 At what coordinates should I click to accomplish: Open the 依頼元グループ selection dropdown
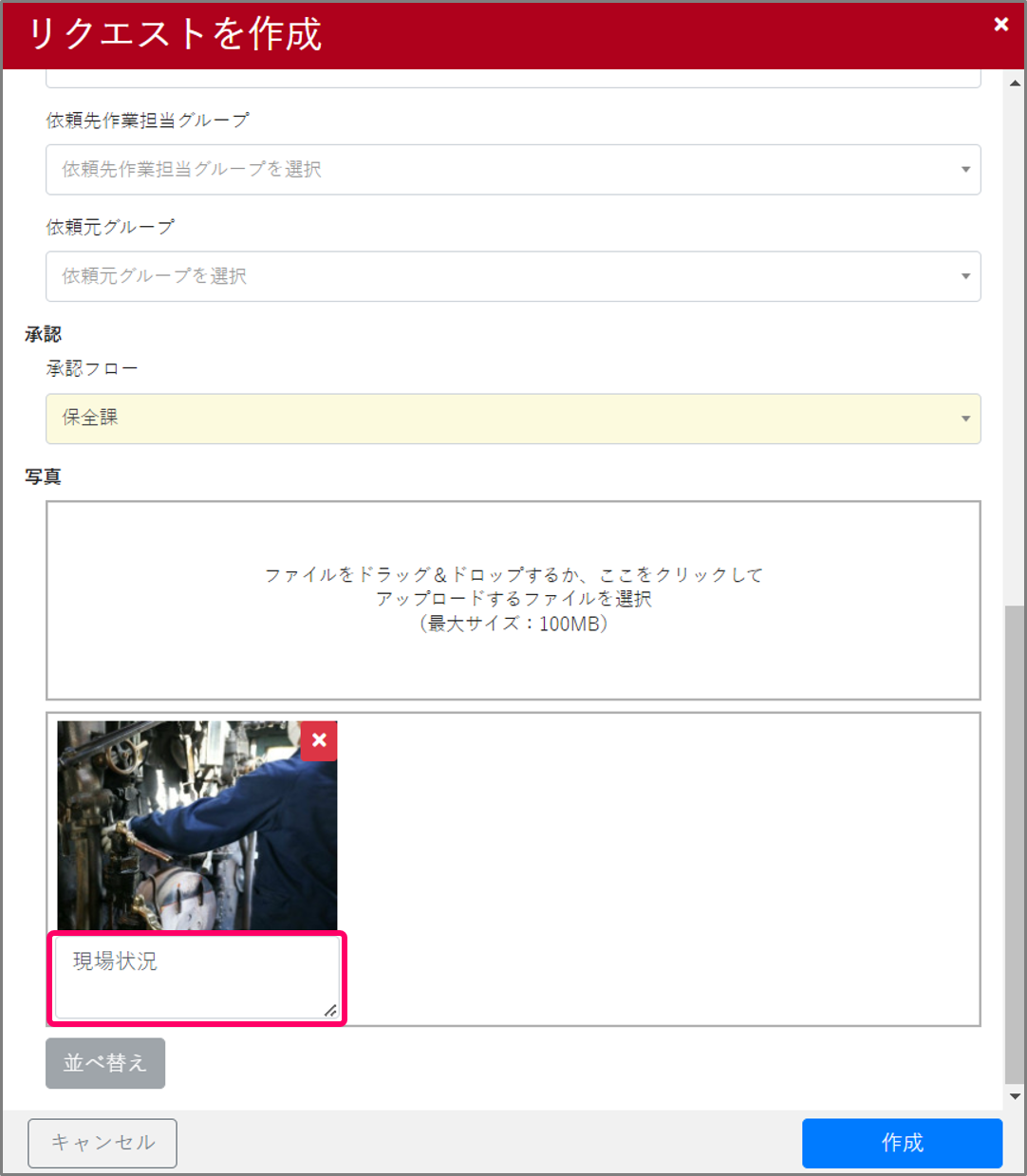(513, 276)
